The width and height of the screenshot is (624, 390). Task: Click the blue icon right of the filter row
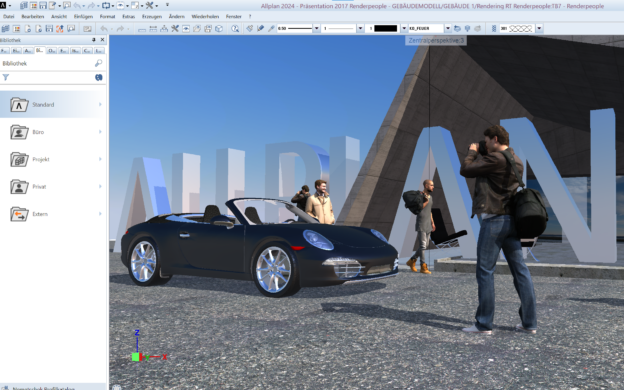coord(99,77)
